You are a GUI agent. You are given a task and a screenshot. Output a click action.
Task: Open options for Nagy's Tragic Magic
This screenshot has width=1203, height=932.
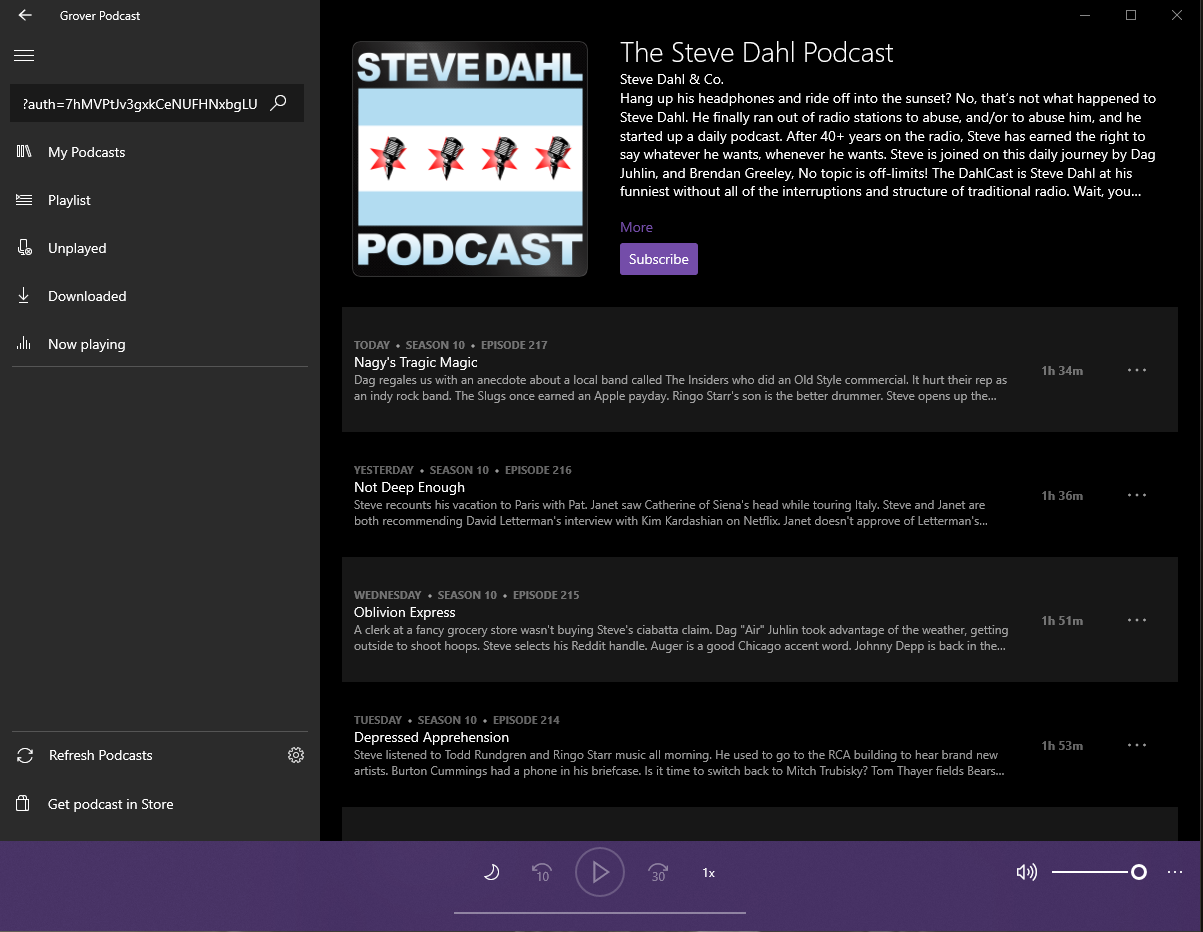pos(1137,370)
